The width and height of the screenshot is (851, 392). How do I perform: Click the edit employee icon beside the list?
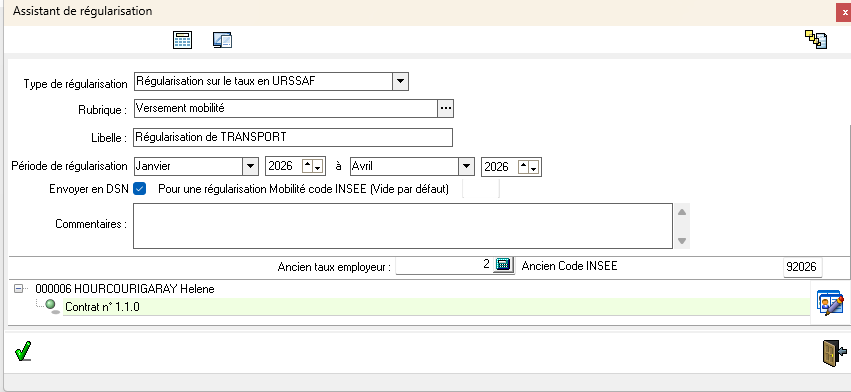pyautogui.click(x=830, y=303)
